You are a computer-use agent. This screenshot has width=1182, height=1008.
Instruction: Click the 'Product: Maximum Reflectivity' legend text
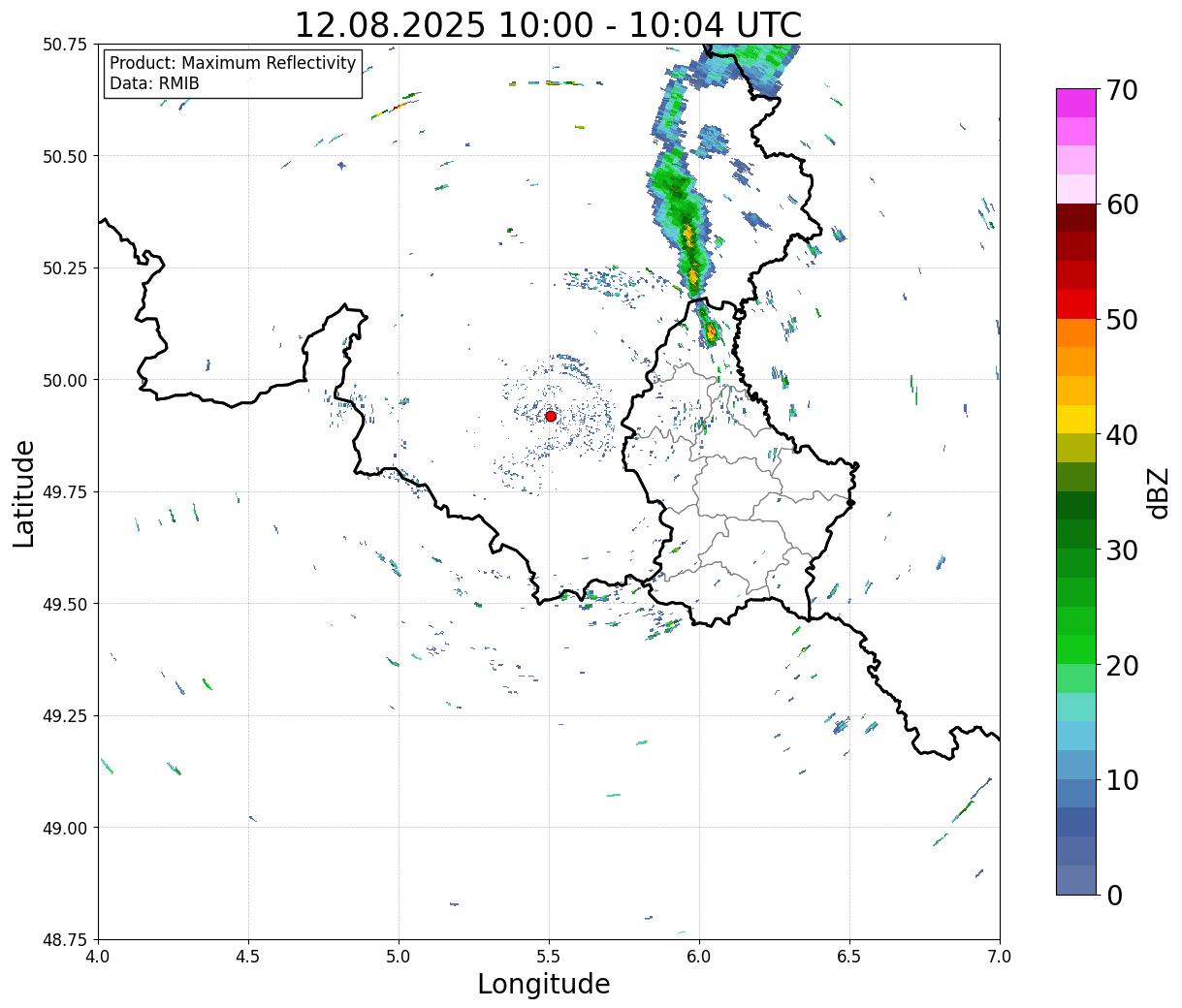pos(233,63)
